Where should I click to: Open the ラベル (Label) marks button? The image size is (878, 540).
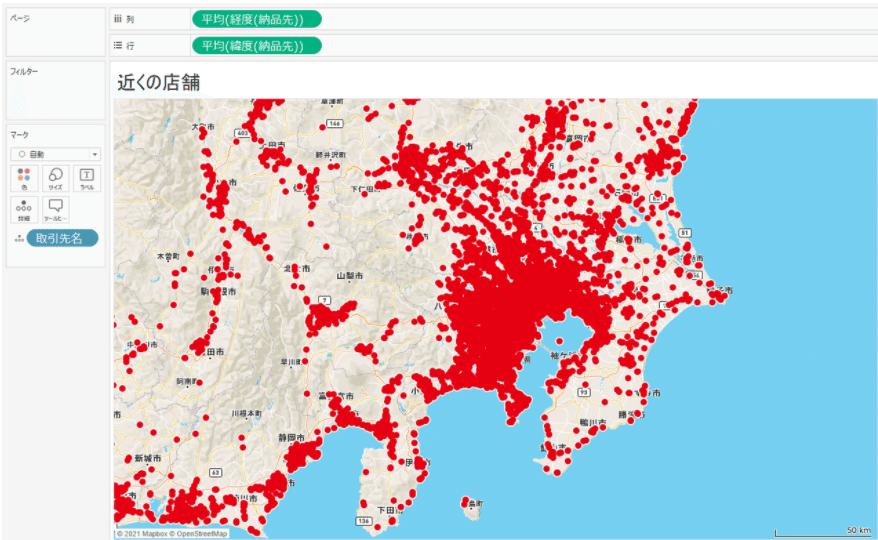(x=87, y=178)
